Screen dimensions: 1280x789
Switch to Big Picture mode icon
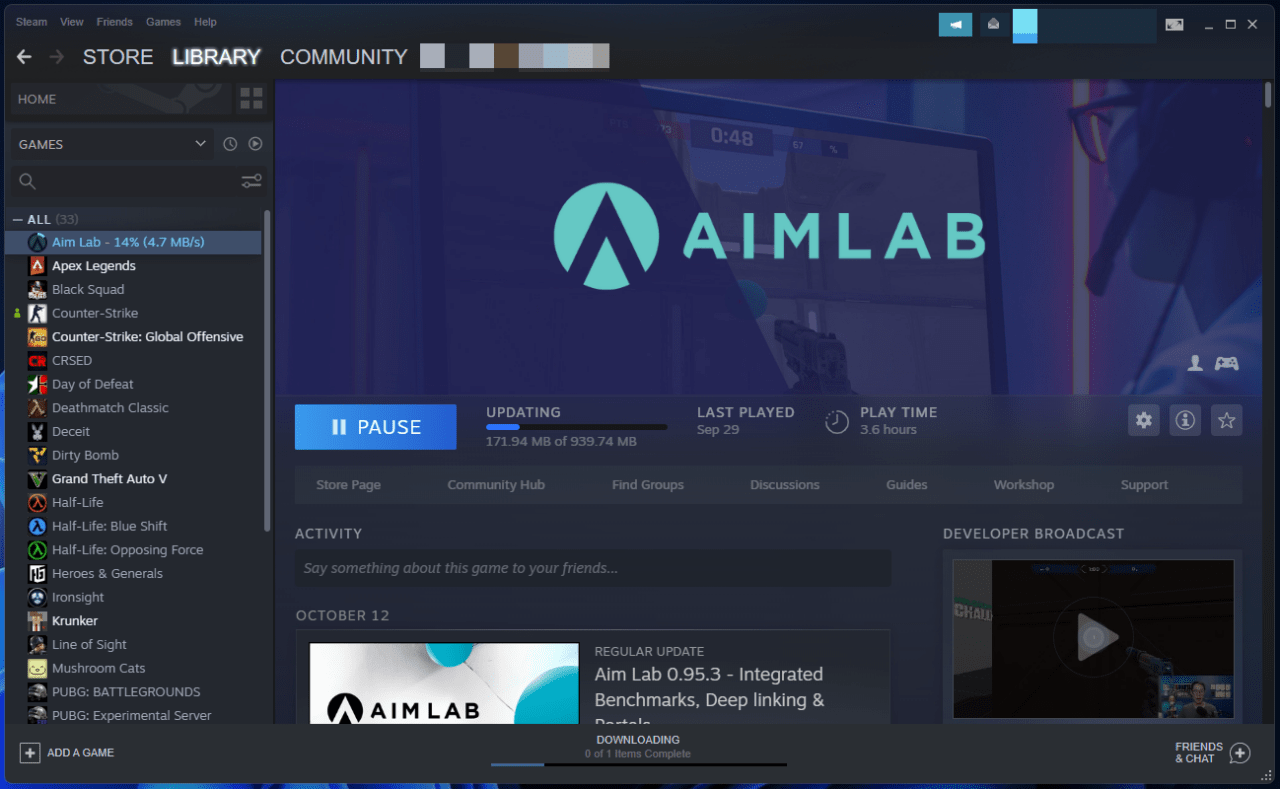(x=1174, y=24)
